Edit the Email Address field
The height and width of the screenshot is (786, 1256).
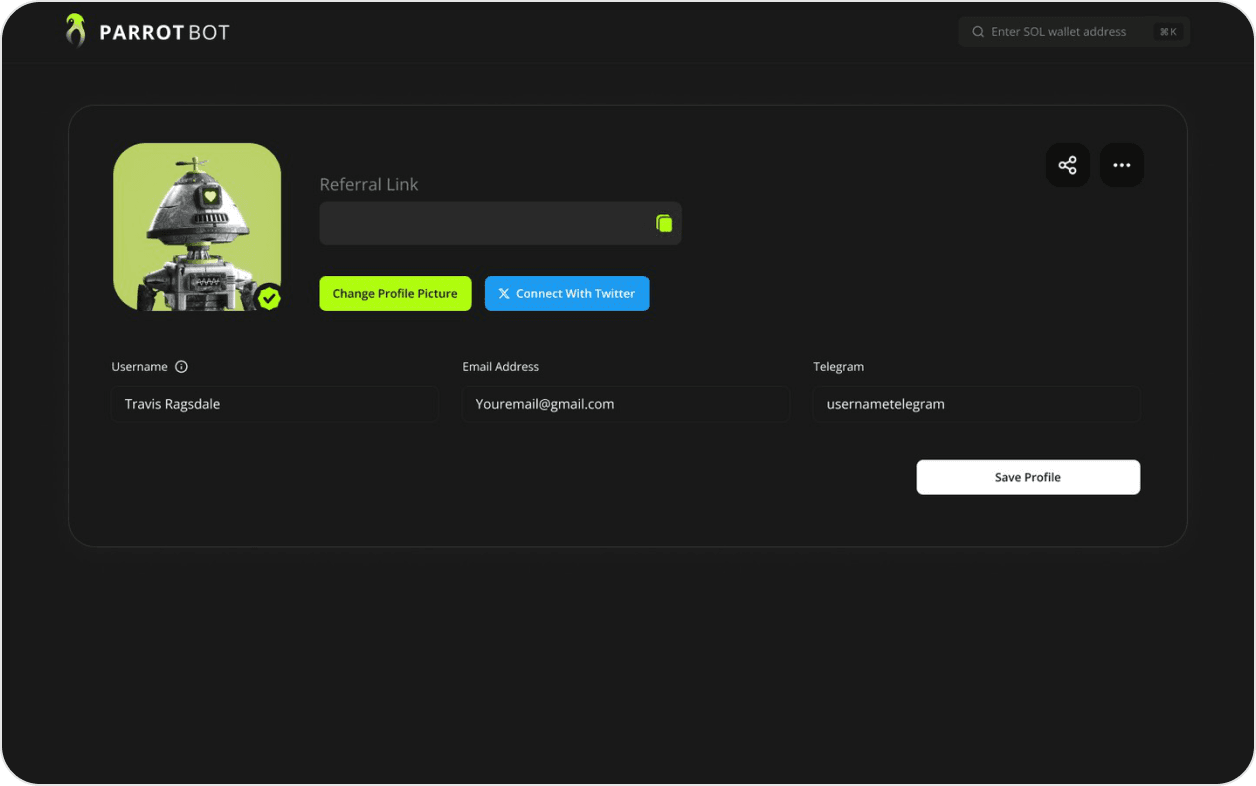click(625, 404)
